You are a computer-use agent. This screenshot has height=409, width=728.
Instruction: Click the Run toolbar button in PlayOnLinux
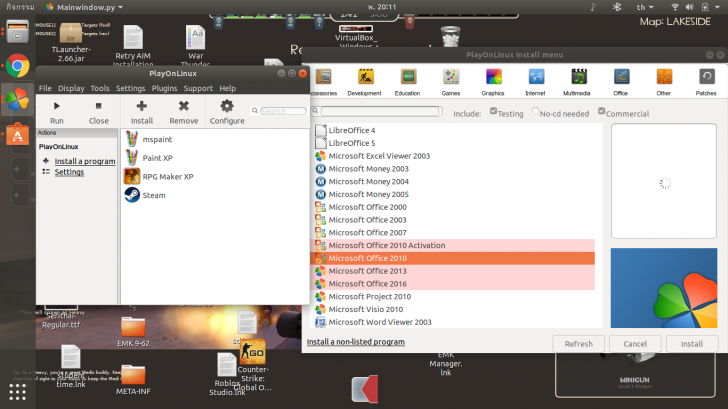pos(57,113)
